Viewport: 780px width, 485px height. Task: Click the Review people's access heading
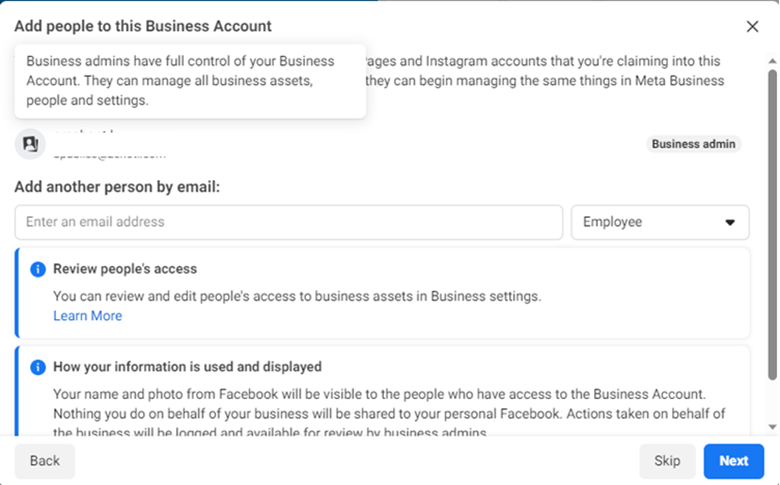[125, 269]
